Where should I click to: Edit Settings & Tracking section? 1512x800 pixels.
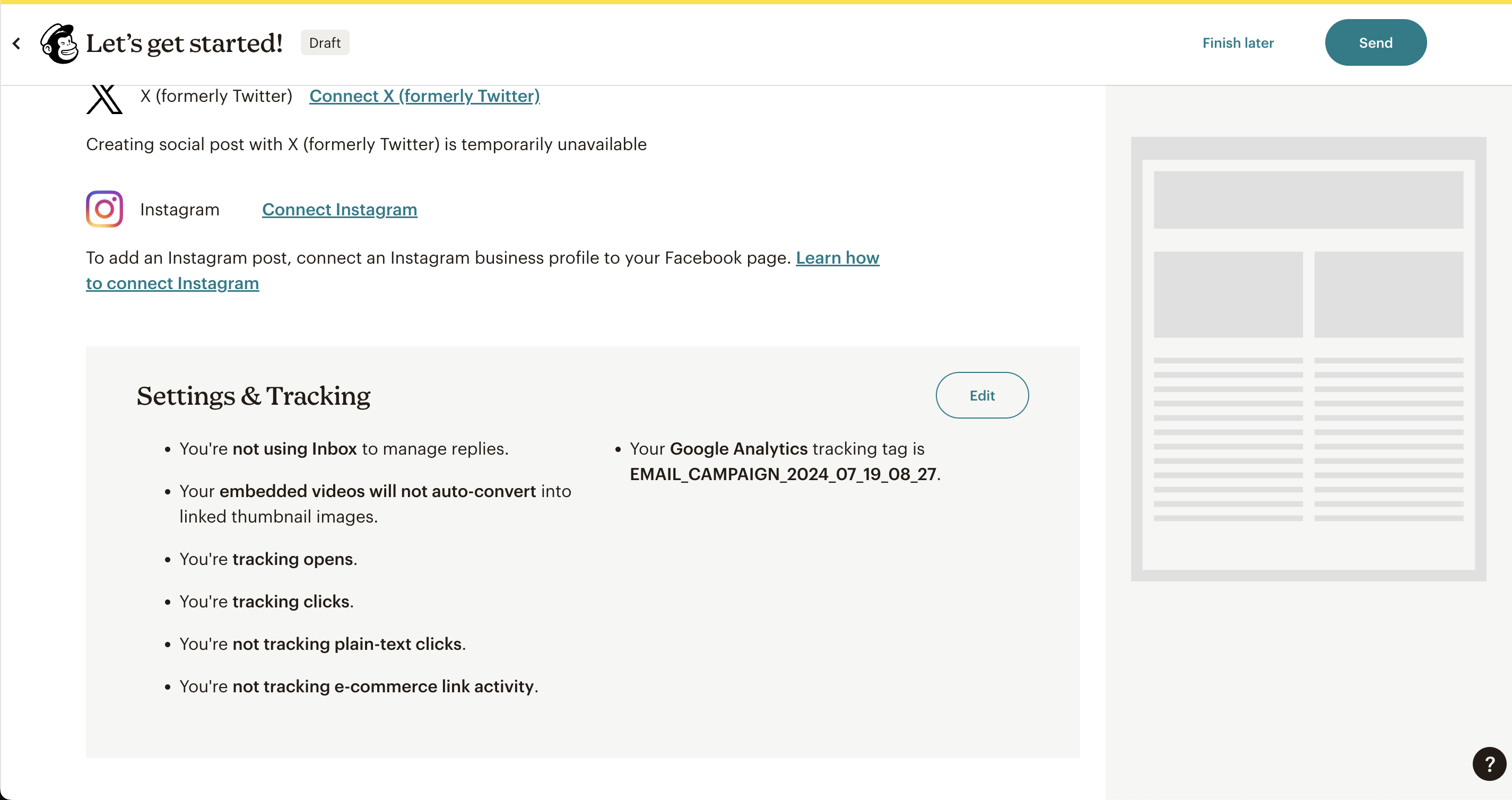tap(982, 395)
